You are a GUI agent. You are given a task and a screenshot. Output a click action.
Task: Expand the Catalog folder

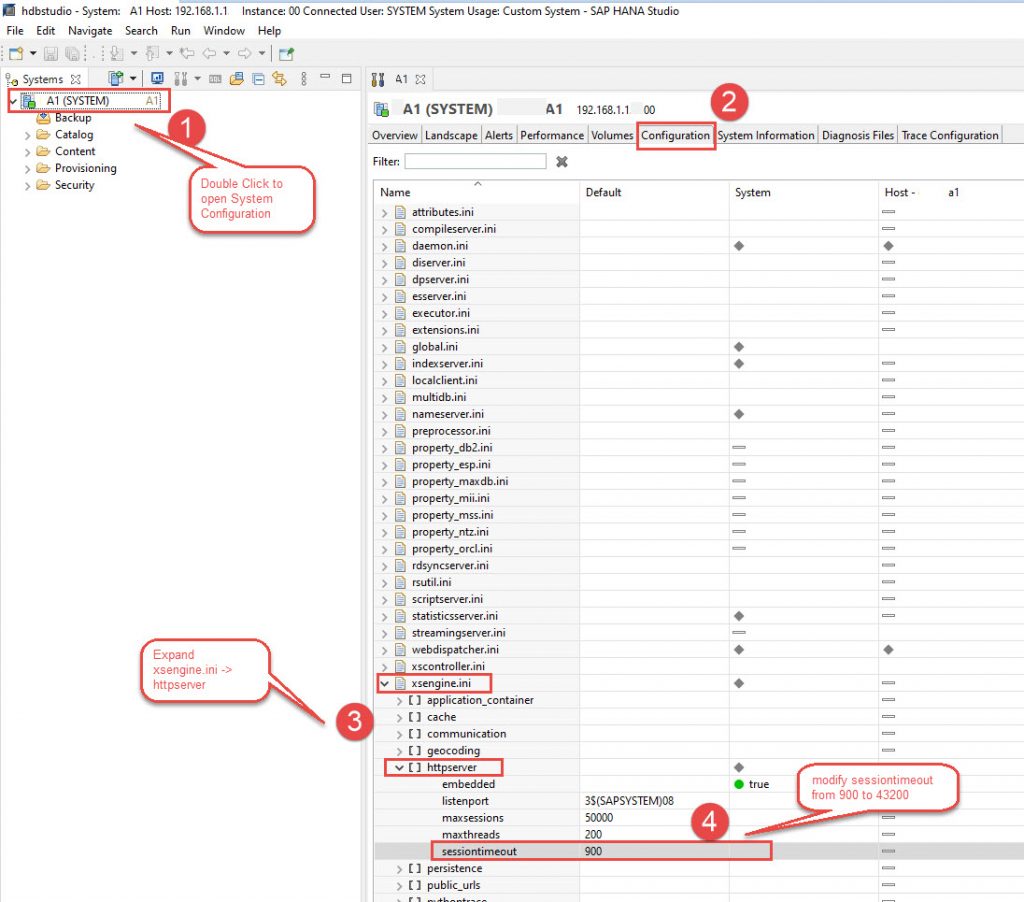coord(27,135)
